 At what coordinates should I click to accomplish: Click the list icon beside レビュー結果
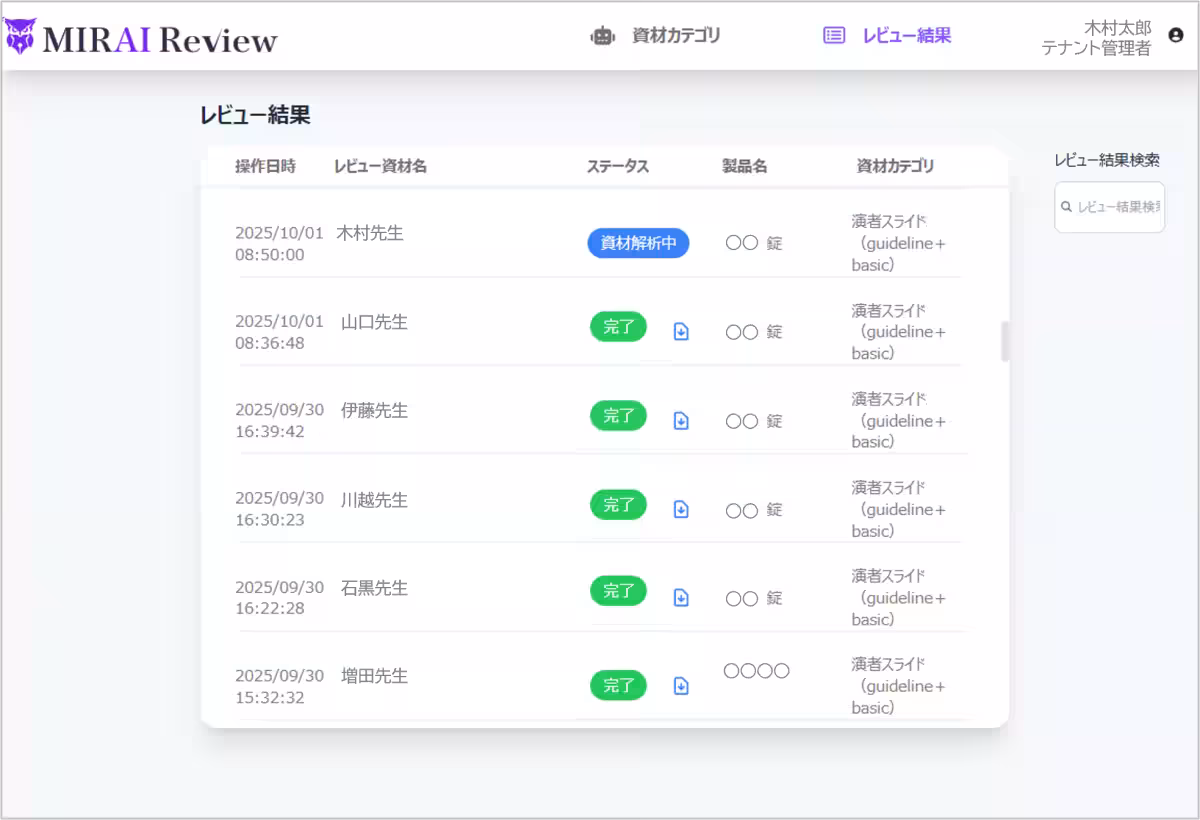[x=833, y=34]
